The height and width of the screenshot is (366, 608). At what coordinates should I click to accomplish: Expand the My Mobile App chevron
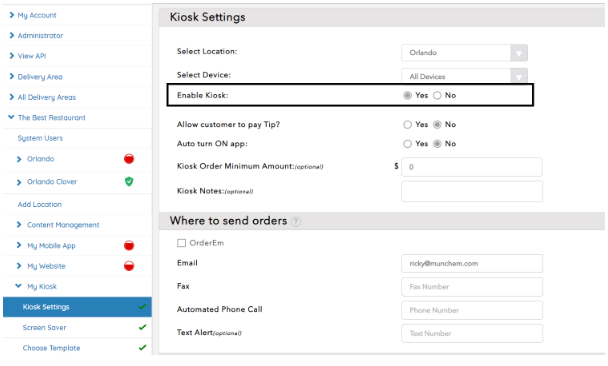(x=19, y=245)
